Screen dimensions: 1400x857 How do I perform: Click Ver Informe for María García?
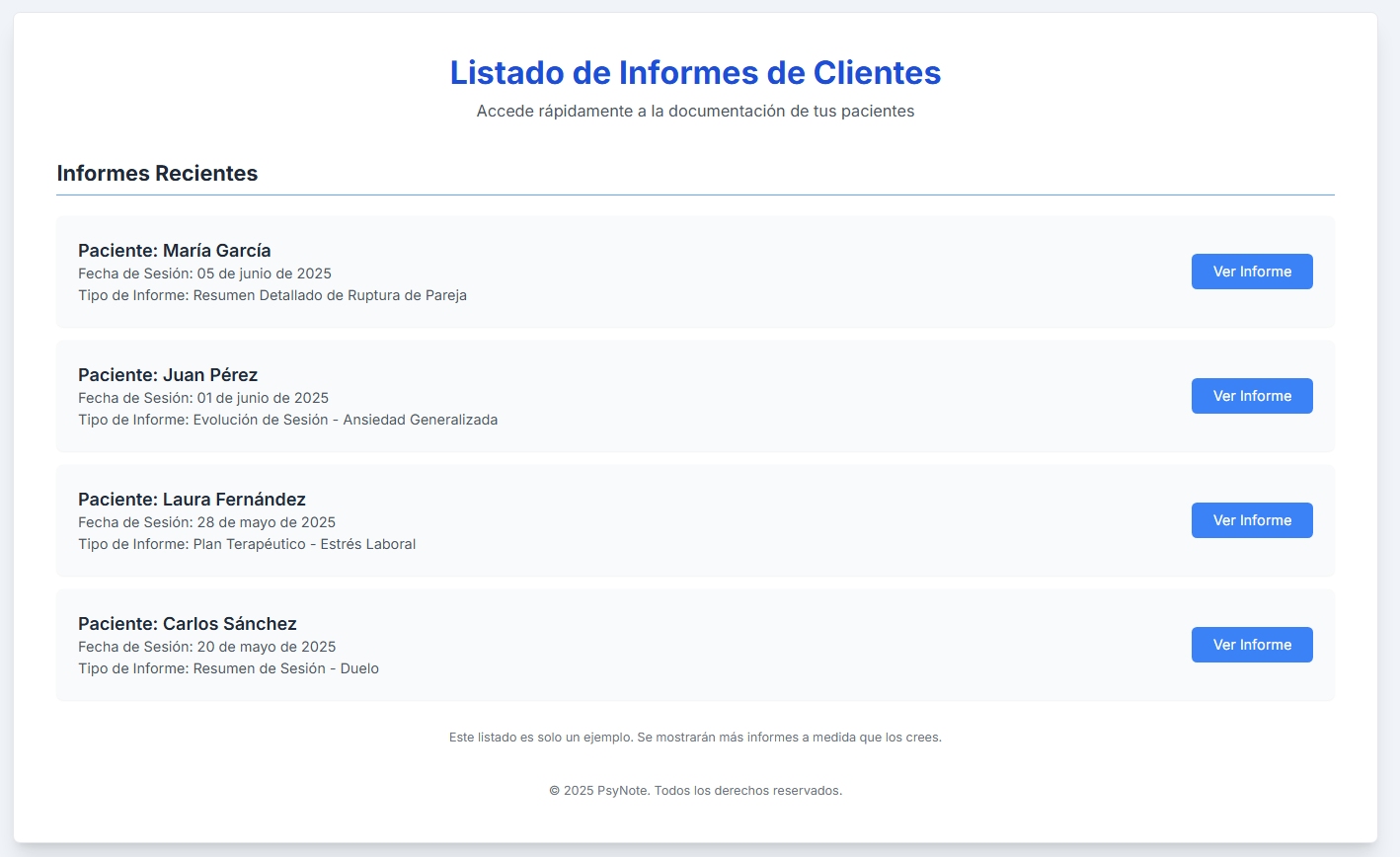tap(1251, 271)
